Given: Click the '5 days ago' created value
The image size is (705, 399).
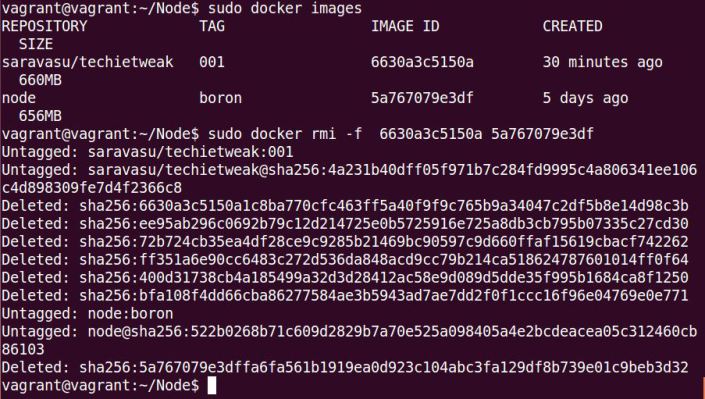Looking at the screenshot, I should pos(585,98).
